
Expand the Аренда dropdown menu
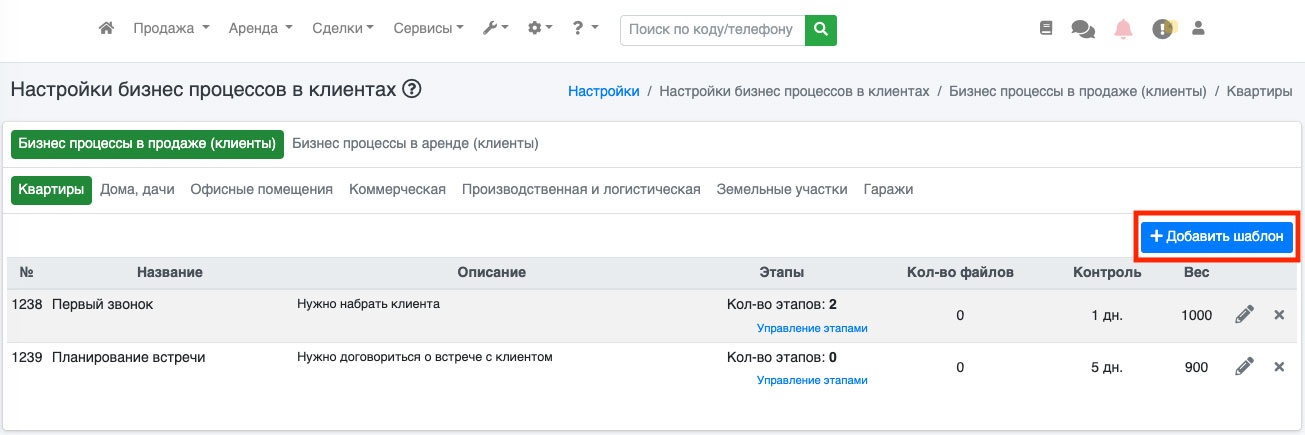[260, 29]
